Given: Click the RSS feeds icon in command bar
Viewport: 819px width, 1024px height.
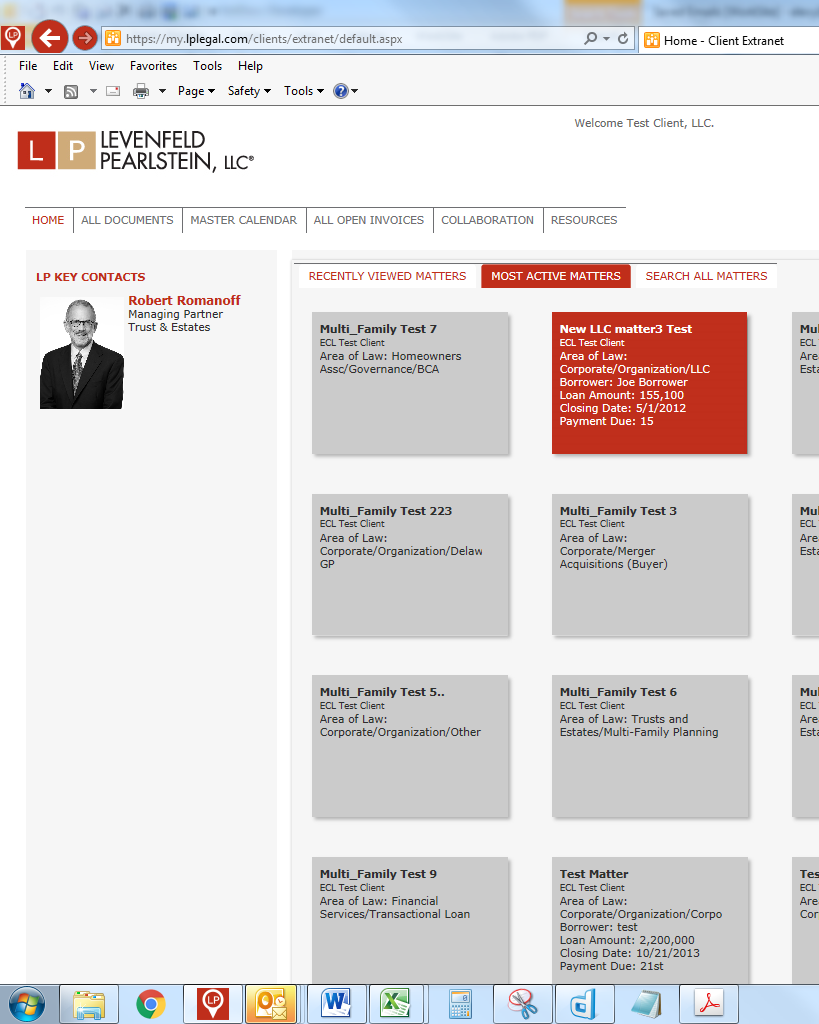Looking at the screenshot, I should 71,91.
